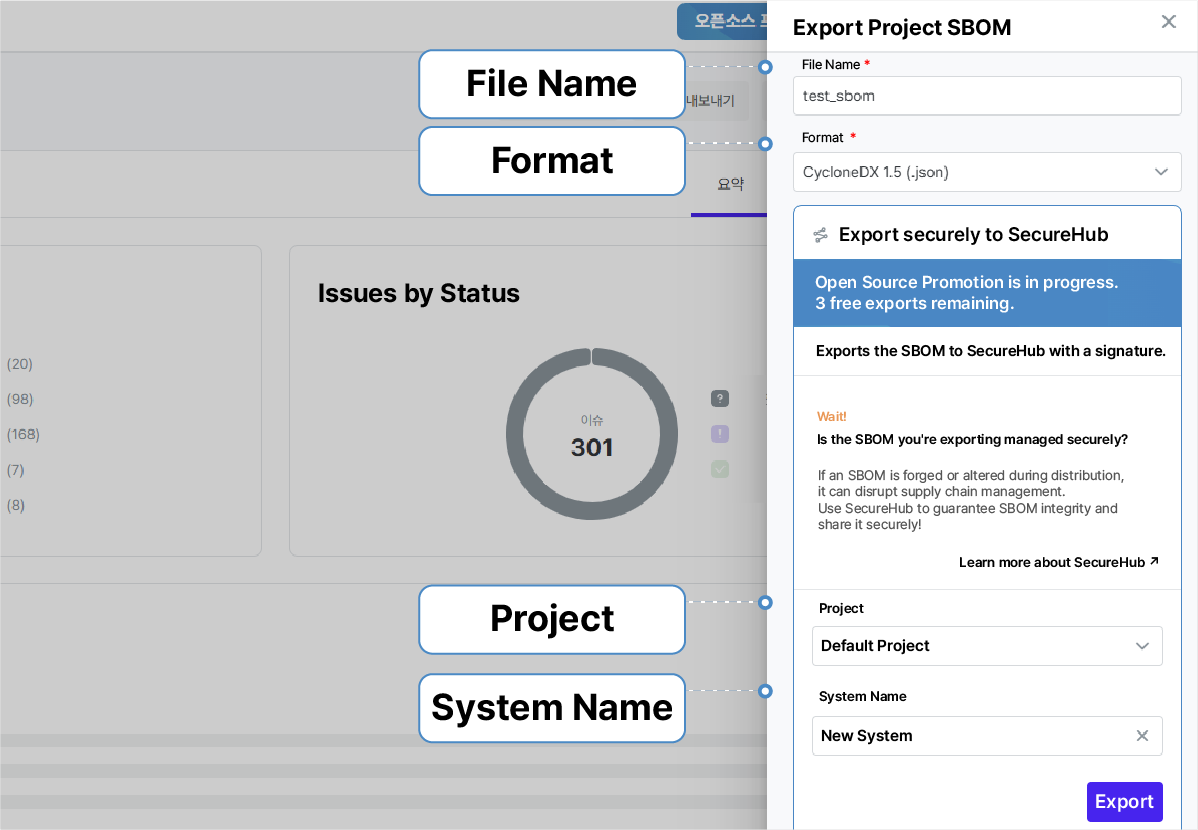Image resolution: width=1198 pixels, height=830 pixels.
Task: Click the blue 오픈소스 button at top
Action: coord(722,21)
